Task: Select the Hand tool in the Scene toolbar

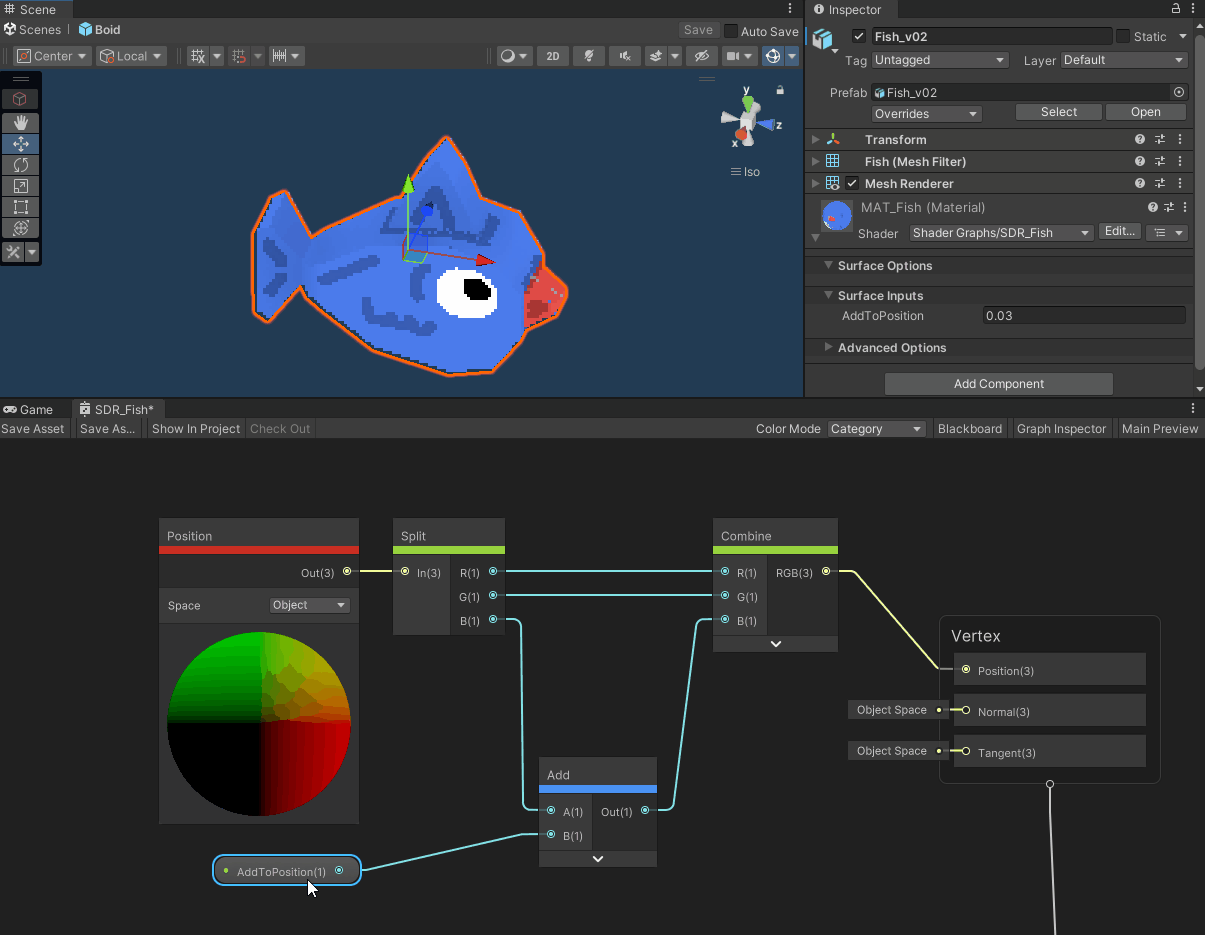Action: tap(20, 123)
